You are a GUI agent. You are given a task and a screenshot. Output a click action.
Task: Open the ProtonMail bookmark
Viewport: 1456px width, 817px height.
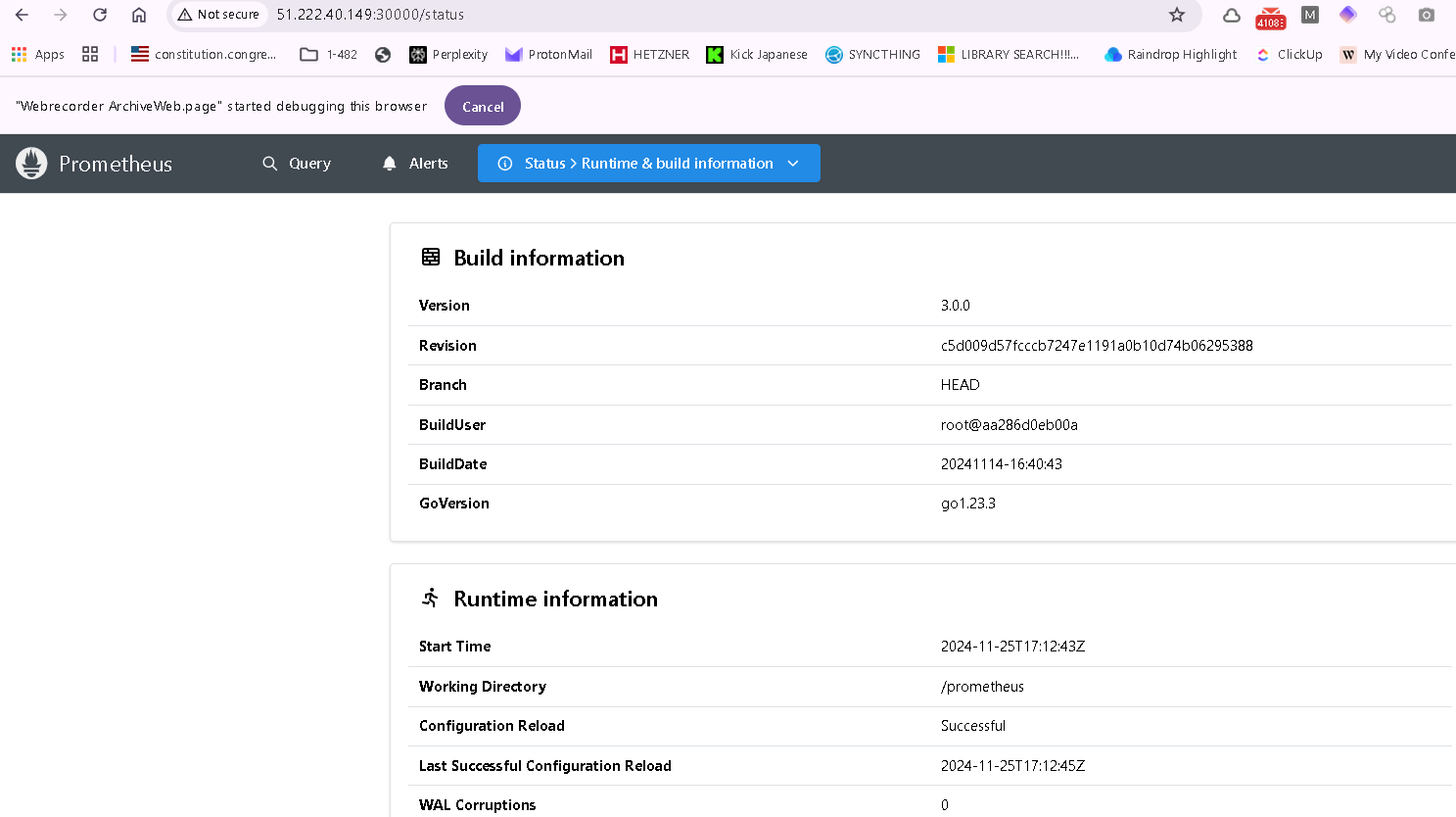(548, 55)
